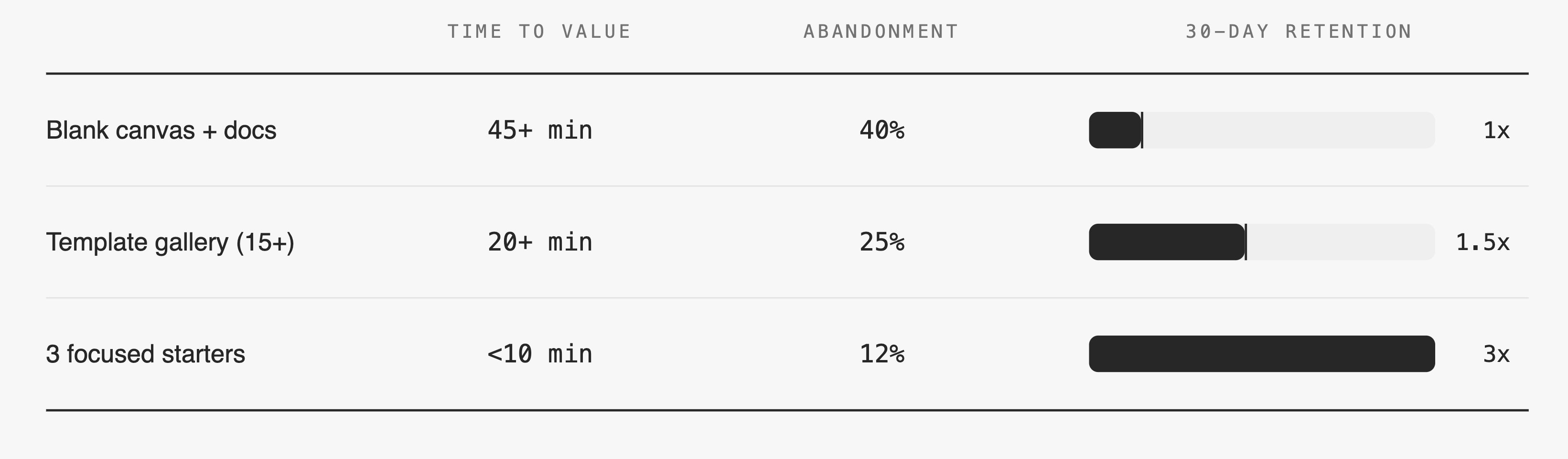
Task: Click the 30-DAY RETENTION column header
Action: pyautogui.click(x=1299, y=32)
